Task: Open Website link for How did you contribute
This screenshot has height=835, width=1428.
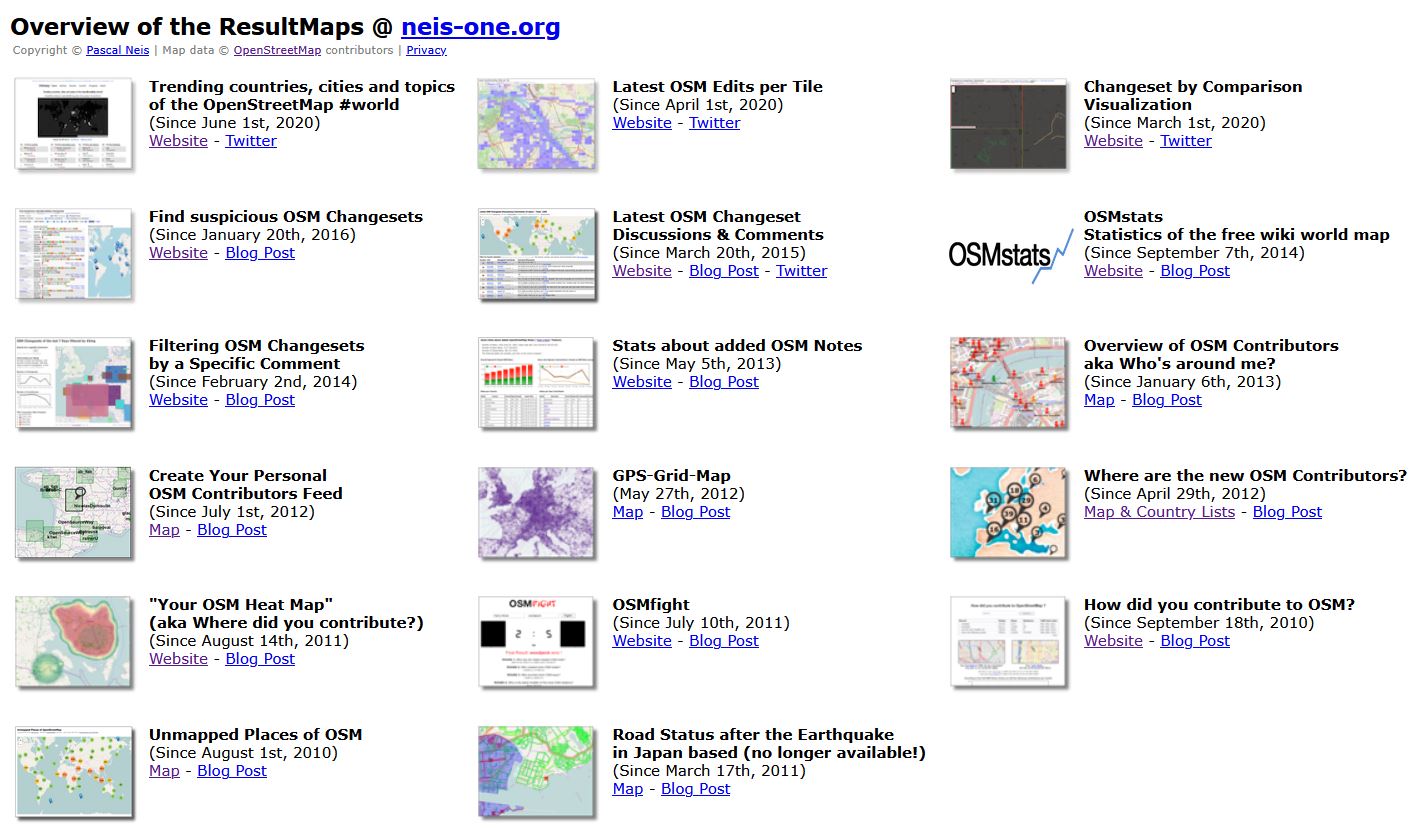Action: coord(1113,641)
